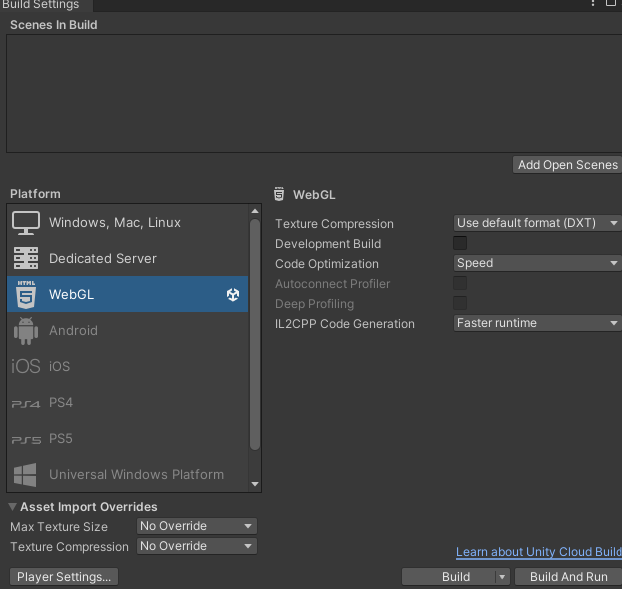Open the Build Settings kebab menu
622x589 pixels.
pos(593,3)
